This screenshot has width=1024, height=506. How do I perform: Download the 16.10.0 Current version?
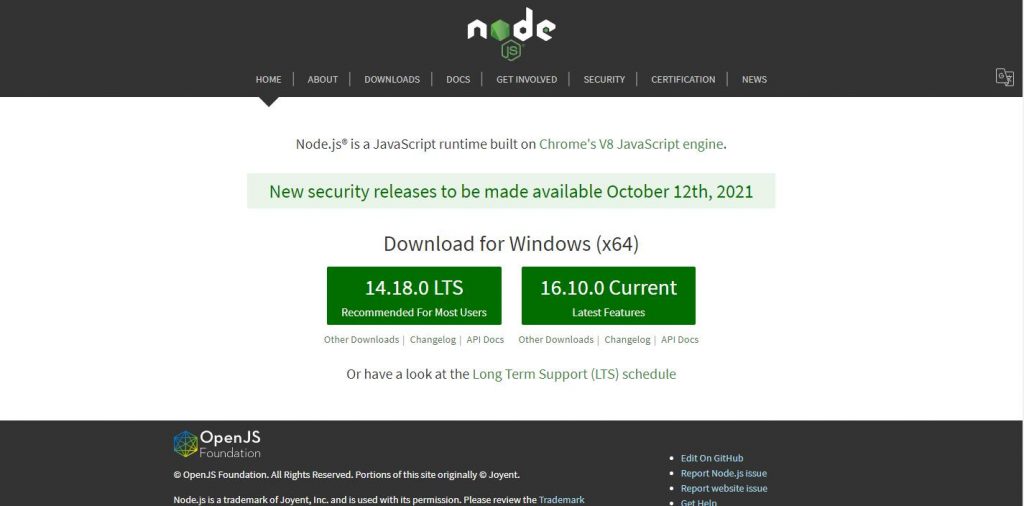click(x=609, y=296)
